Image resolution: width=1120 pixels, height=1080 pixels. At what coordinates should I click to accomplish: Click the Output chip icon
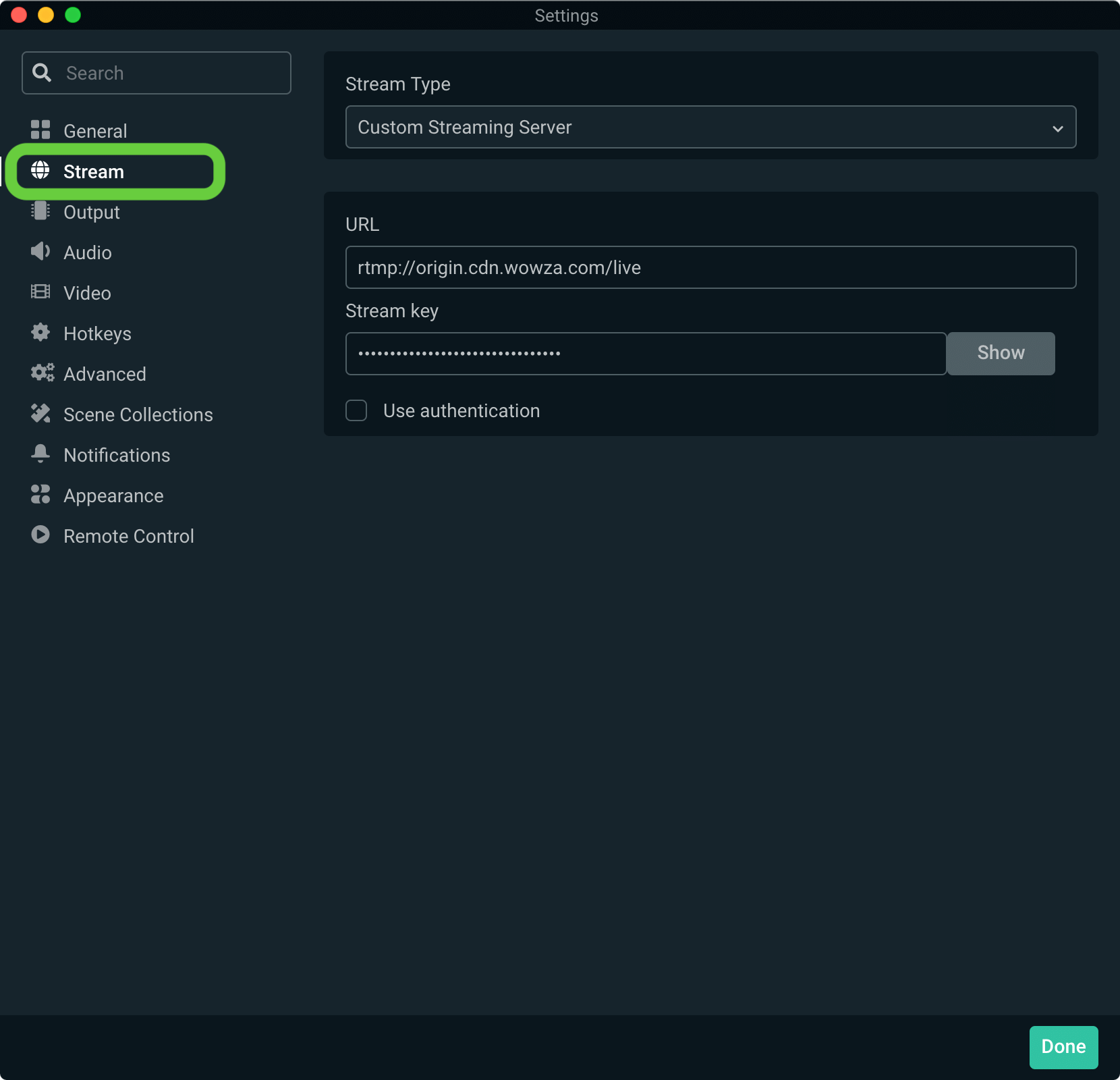40,211
